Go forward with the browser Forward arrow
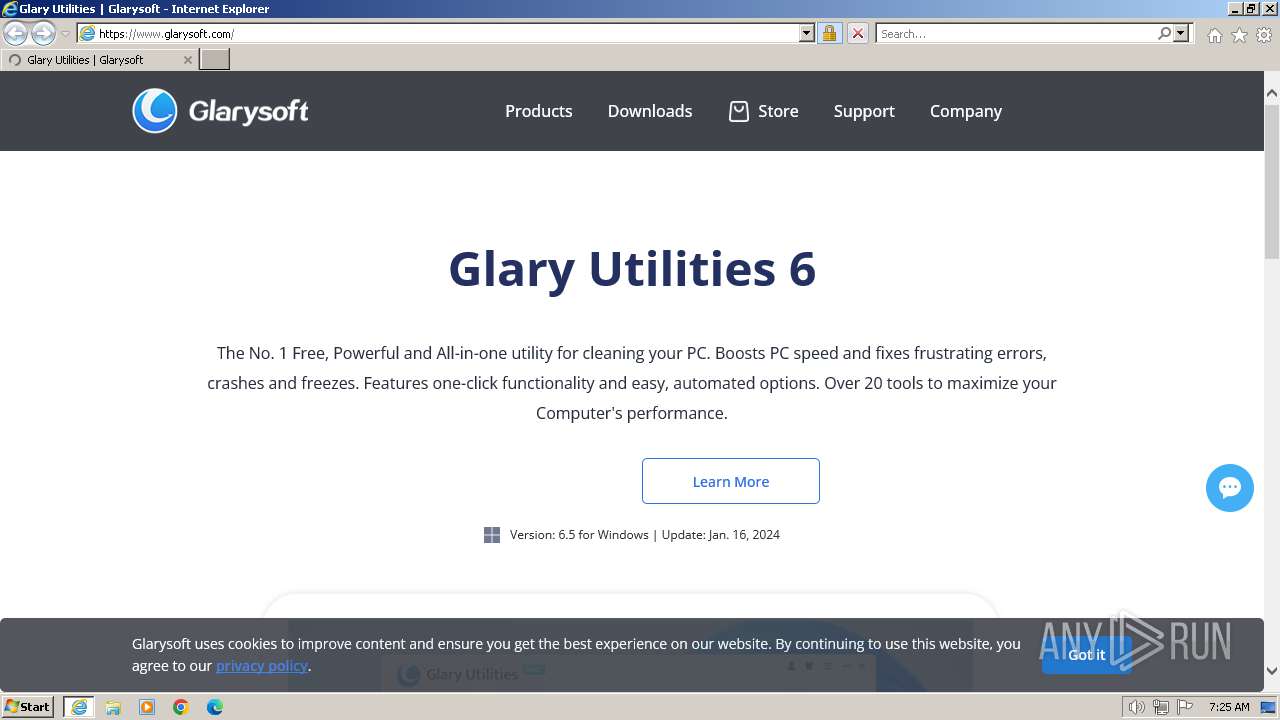 (43, 33)
